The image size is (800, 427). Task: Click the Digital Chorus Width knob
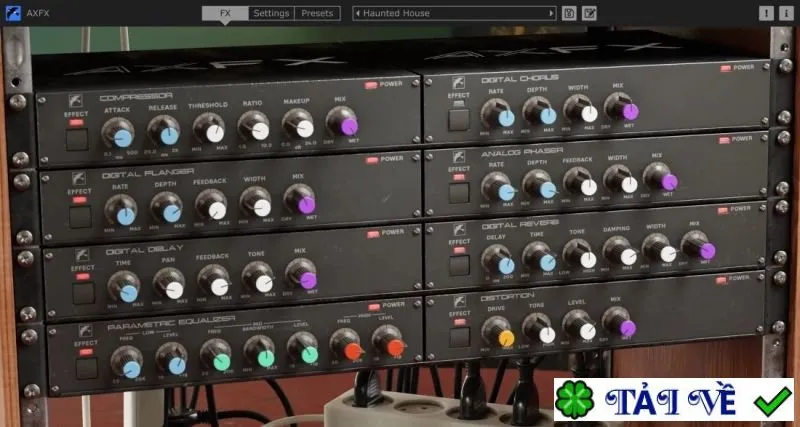coord(580,109)
